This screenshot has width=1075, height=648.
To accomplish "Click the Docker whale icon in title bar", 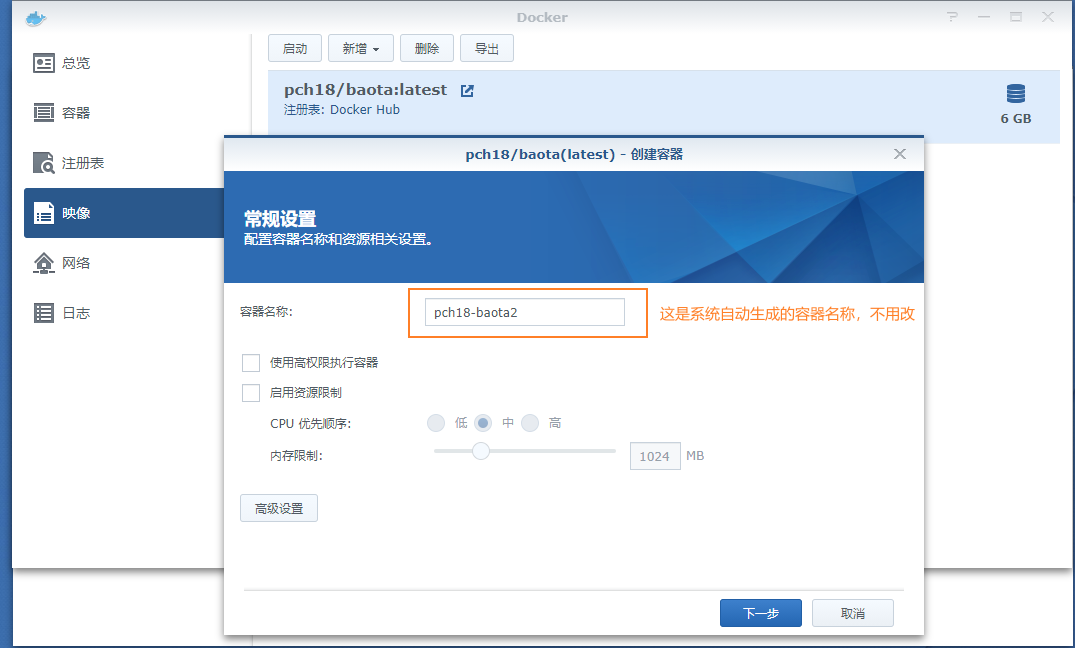I will [35, 17].
